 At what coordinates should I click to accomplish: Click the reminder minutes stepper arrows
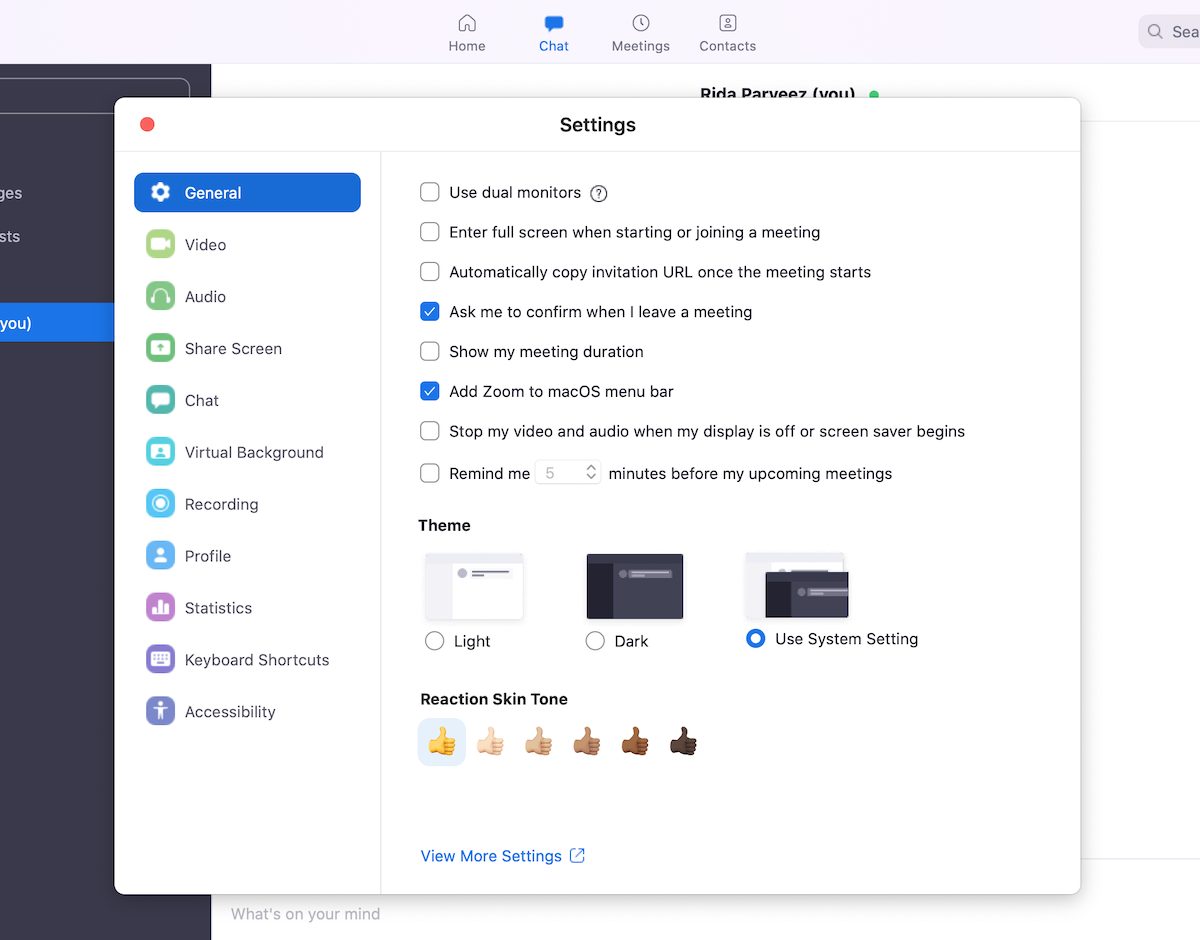[591, 473]
